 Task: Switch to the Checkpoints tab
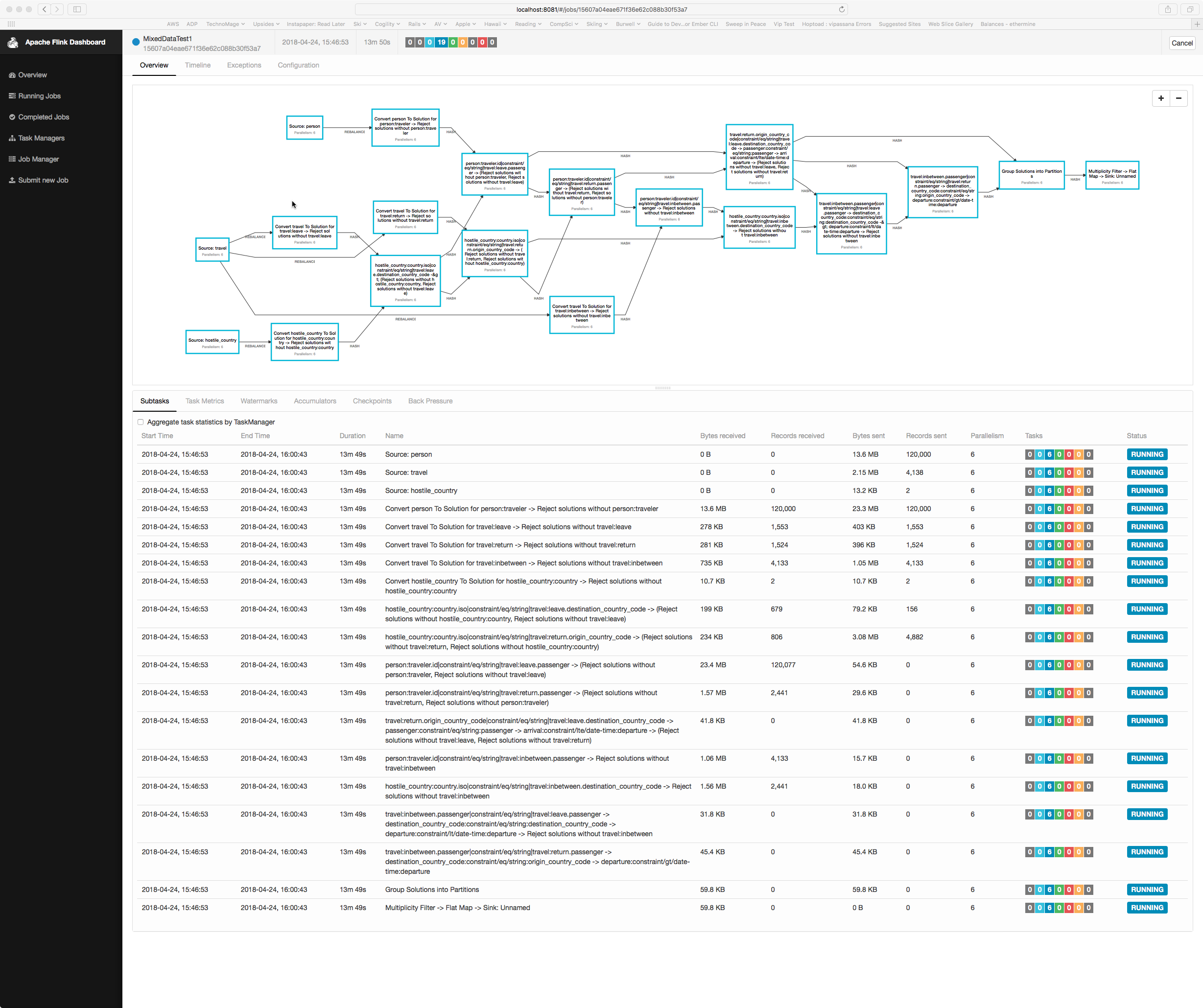pyautogui.click(x=372, y=401)
